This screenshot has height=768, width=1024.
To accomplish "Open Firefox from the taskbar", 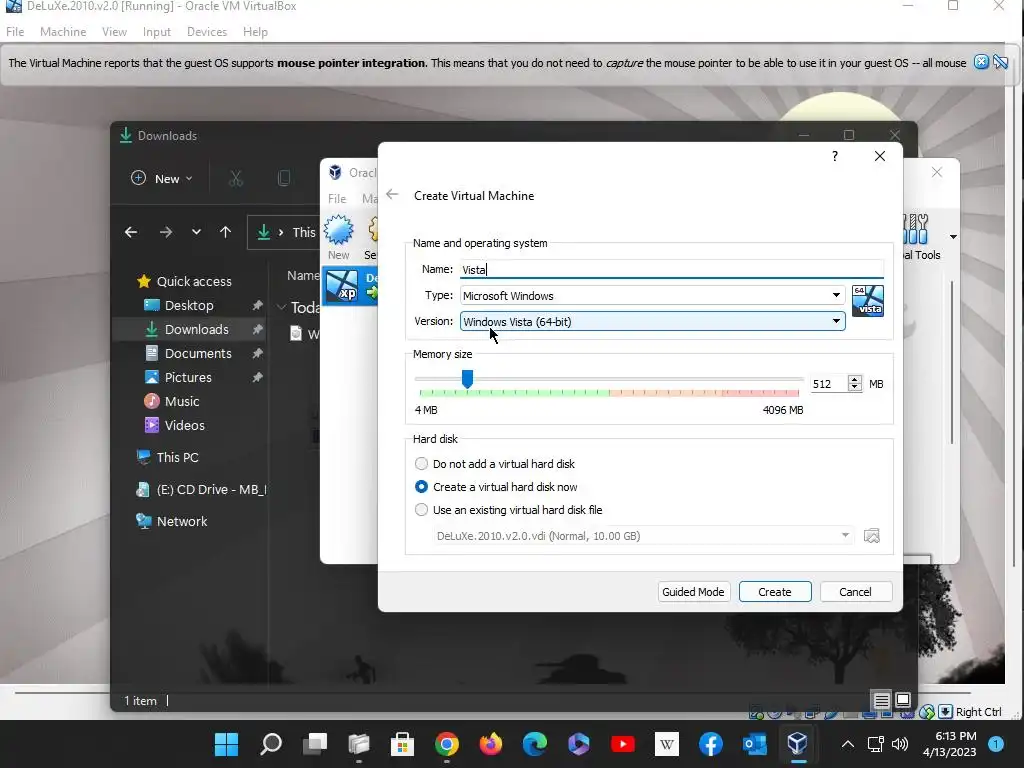I will [490, 744].
